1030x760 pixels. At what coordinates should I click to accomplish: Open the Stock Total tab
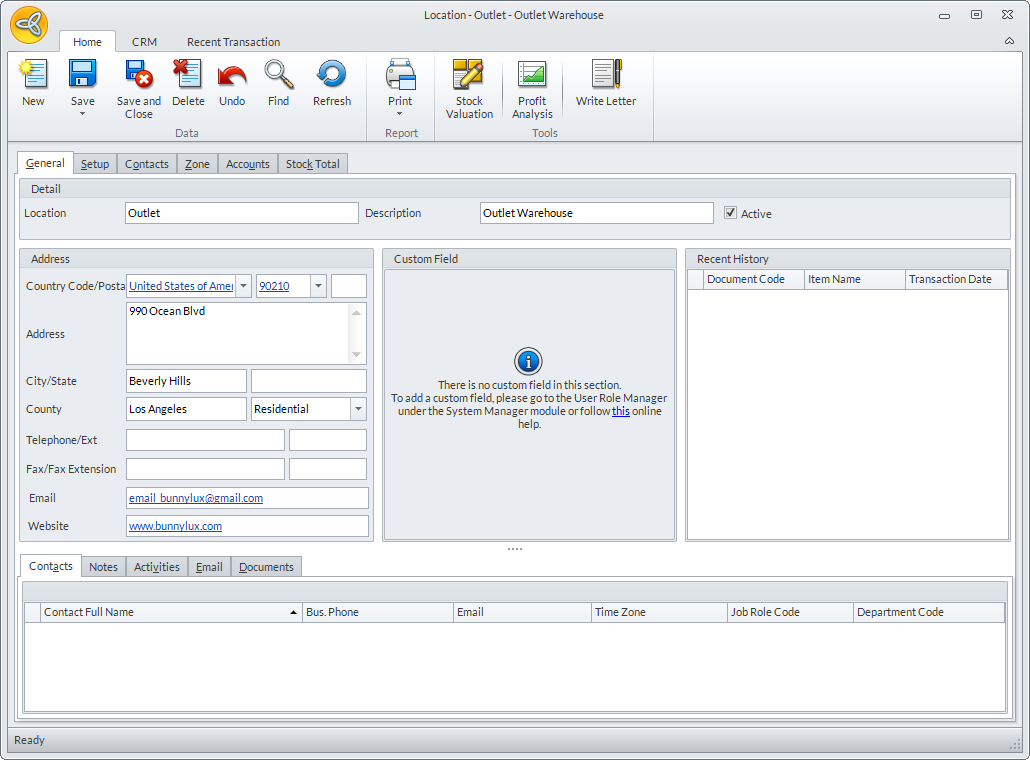click(312, 164)
